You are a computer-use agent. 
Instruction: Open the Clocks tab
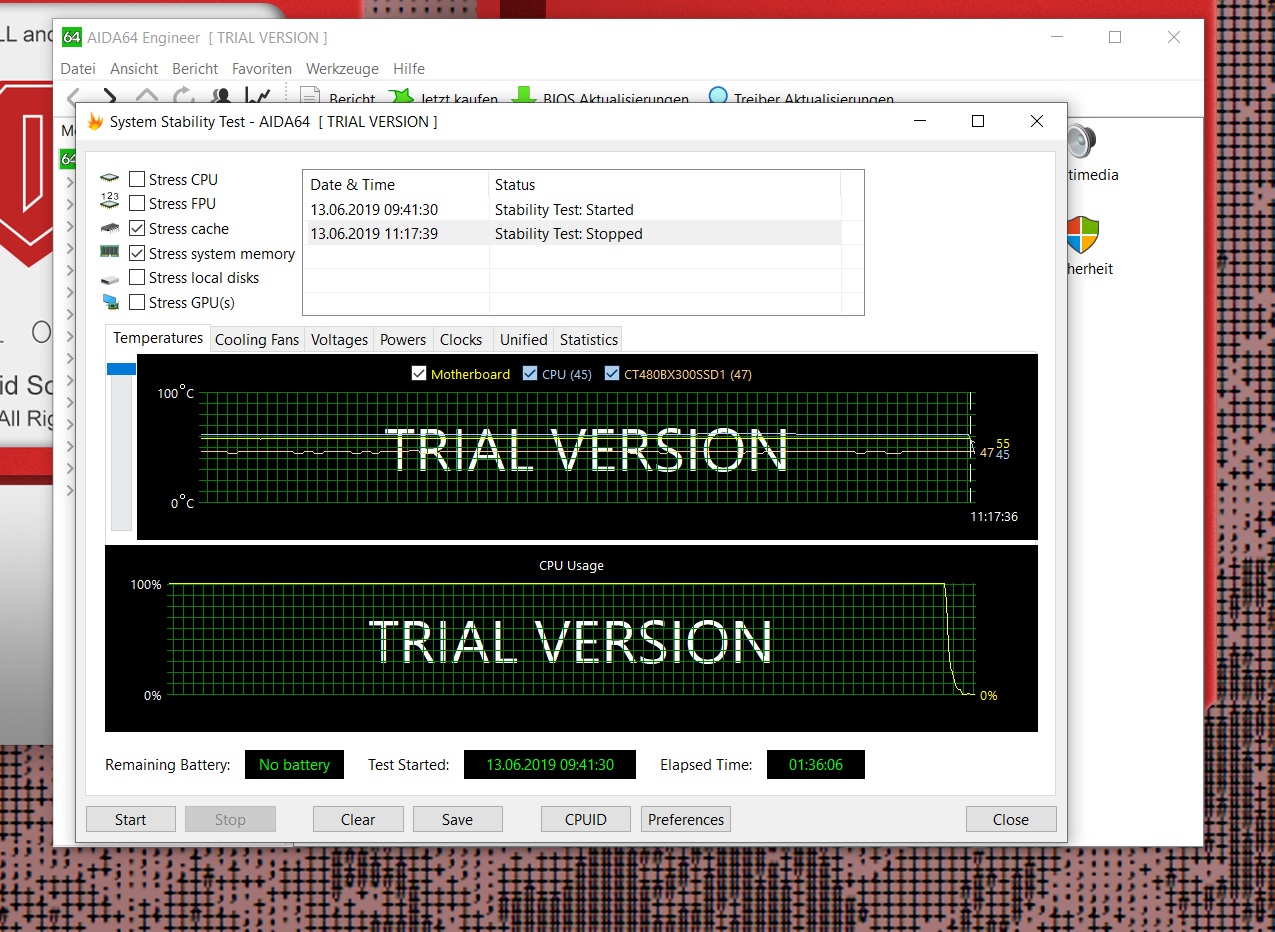[461, 340]
